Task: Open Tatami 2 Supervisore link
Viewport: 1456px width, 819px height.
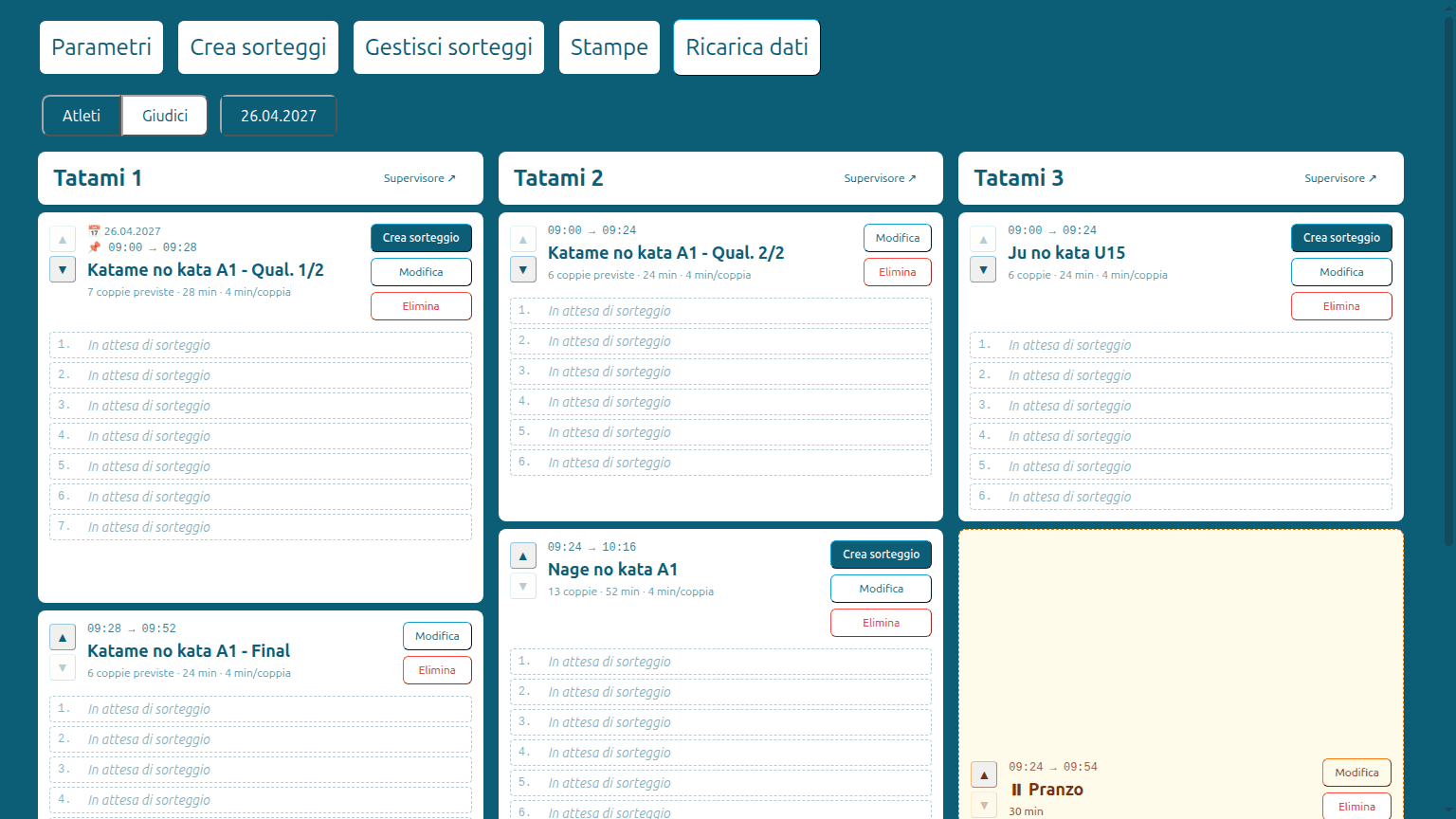Action: 881,178
